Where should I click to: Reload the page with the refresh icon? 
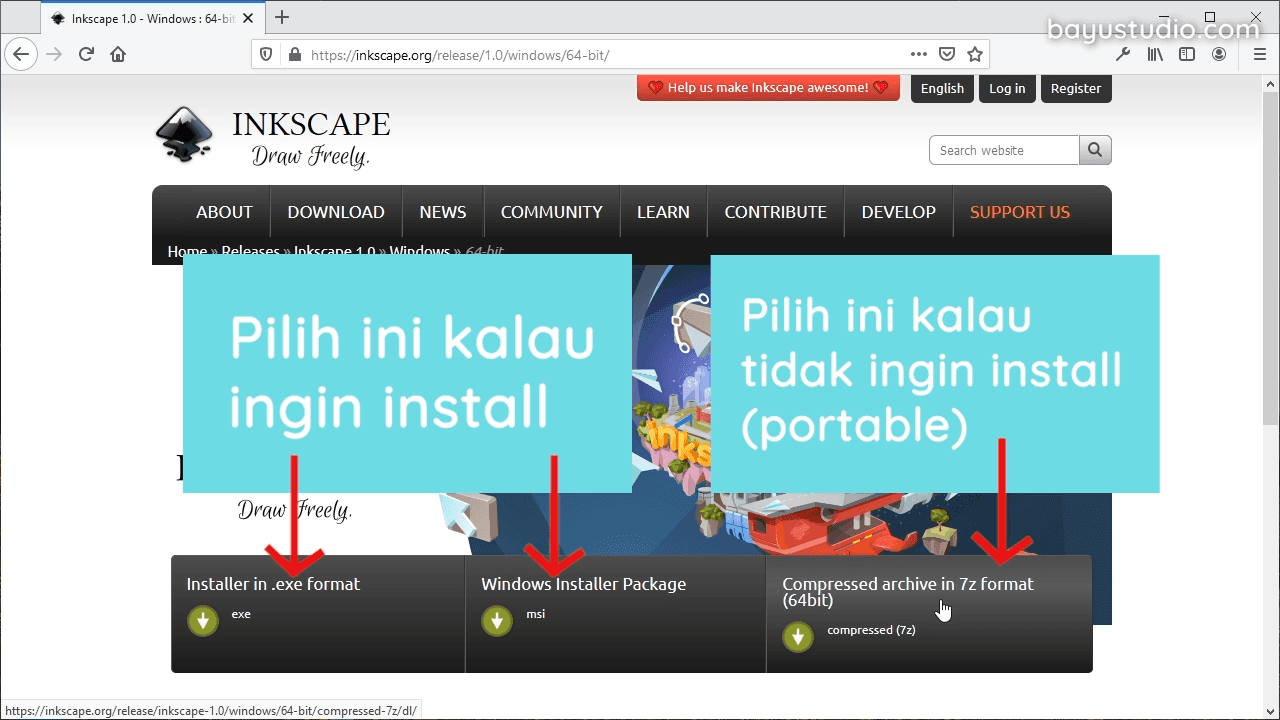click(86, 54)
